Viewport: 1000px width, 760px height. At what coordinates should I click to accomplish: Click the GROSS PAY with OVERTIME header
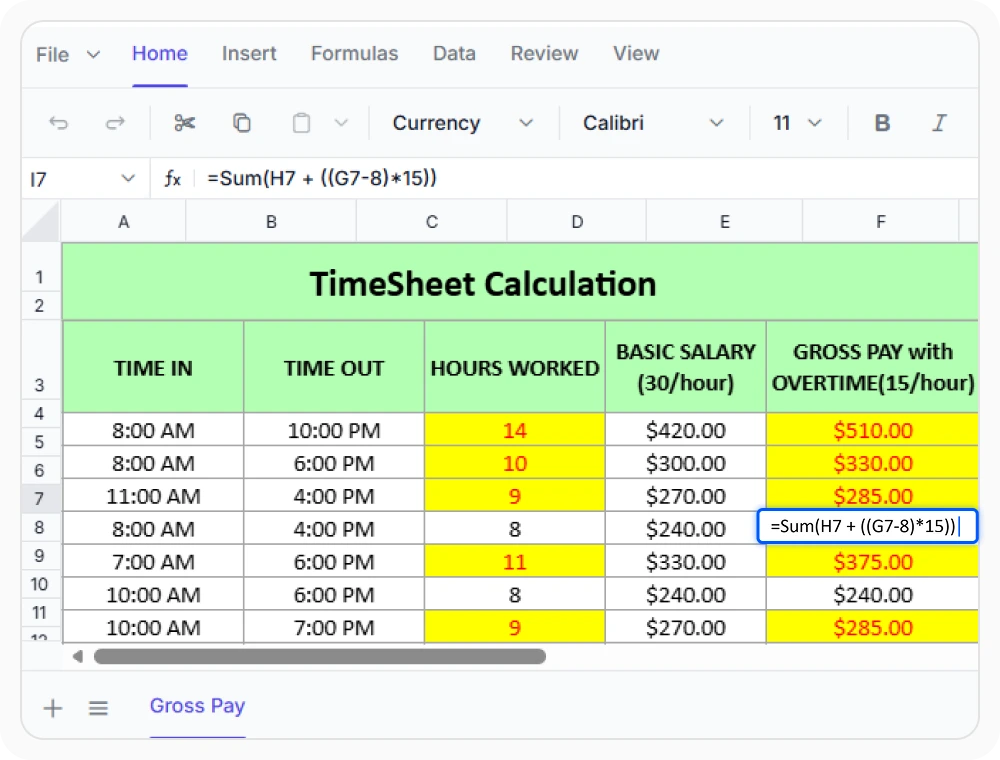click(872, 368)
